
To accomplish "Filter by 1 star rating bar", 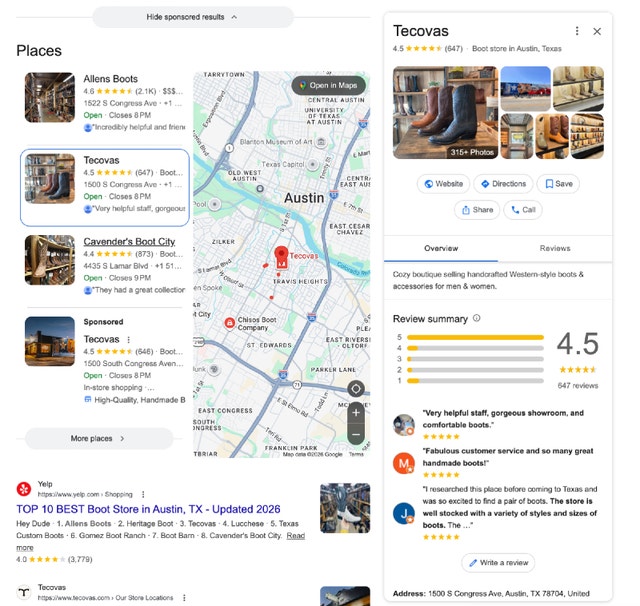I will 475,381.
